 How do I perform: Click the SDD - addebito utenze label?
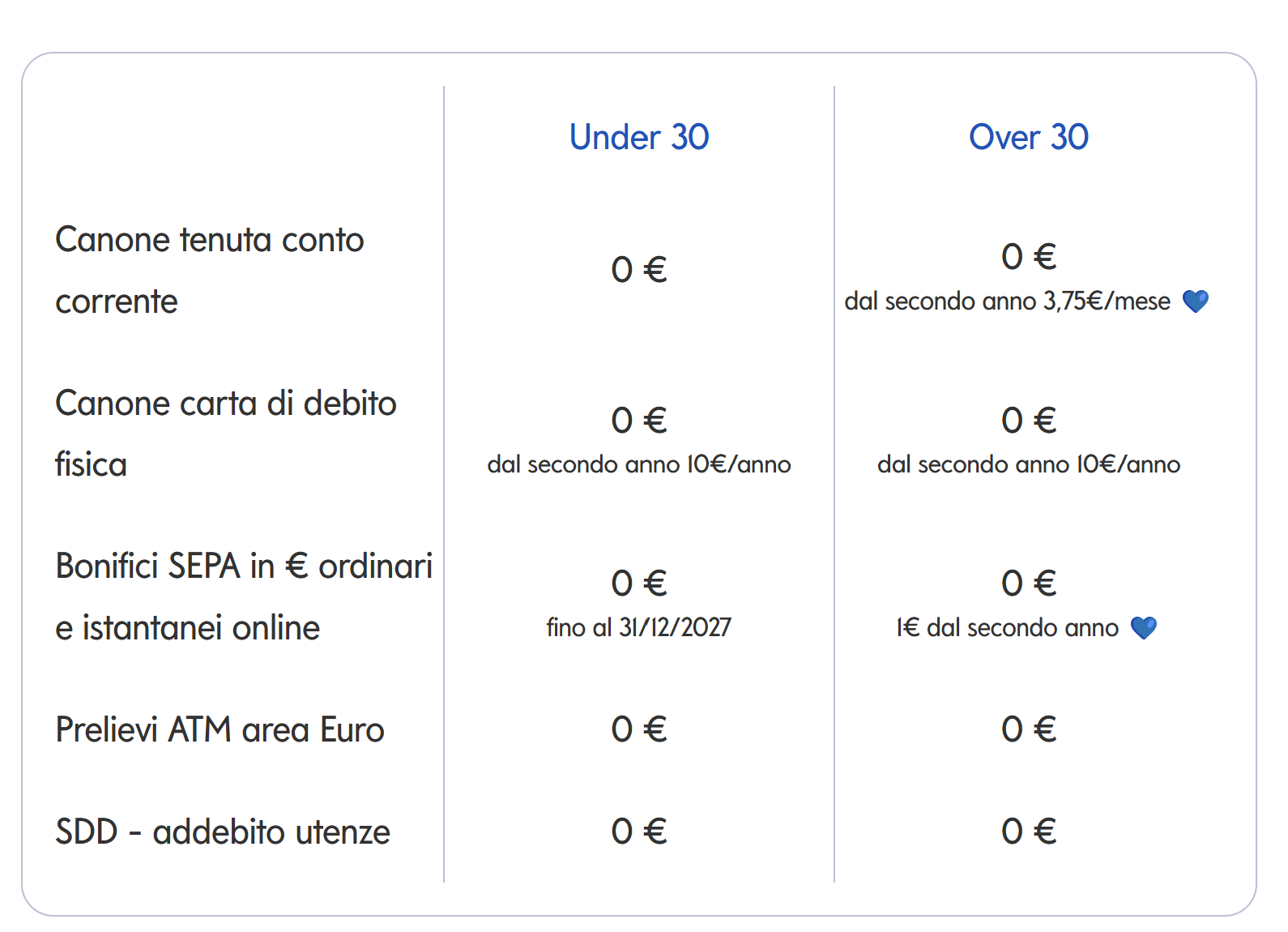pyautogui.click(x=223, y=832)
